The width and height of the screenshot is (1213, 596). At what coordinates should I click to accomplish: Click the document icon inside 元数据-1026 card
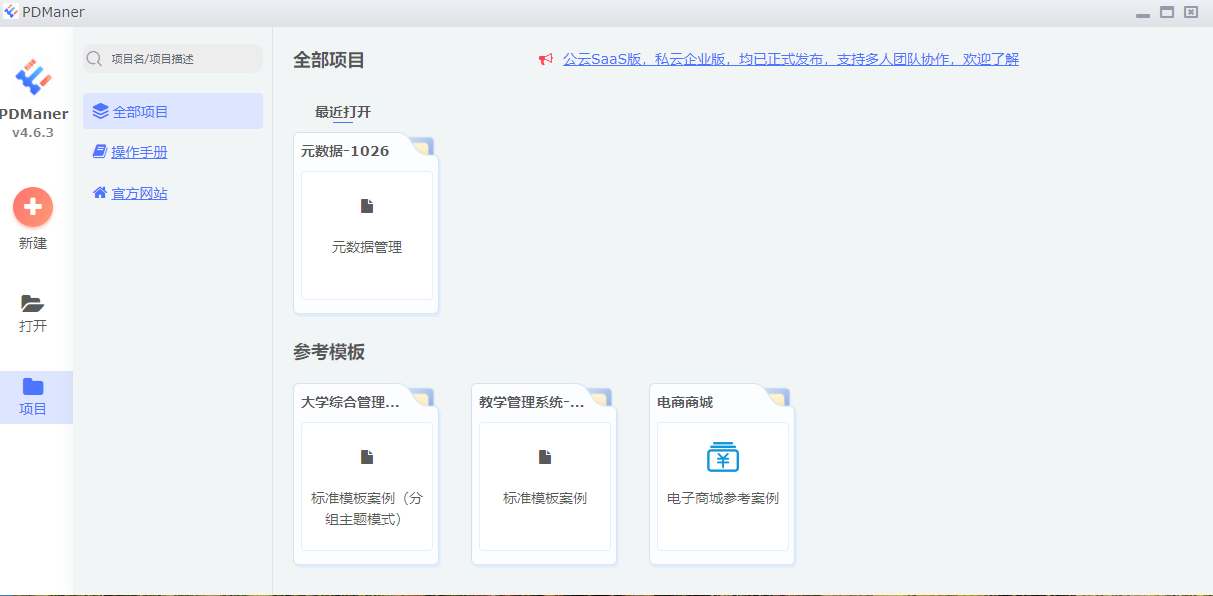click(366, 204)
